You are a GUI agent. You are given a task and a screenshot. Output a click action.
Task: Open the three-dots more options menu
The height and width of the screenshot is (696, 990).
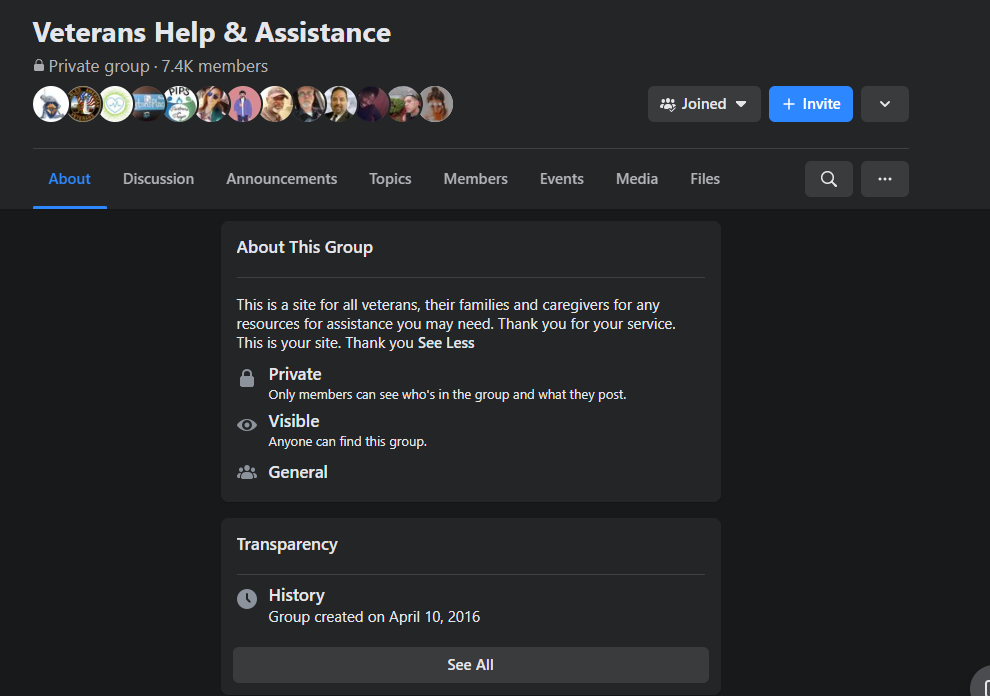884,179
